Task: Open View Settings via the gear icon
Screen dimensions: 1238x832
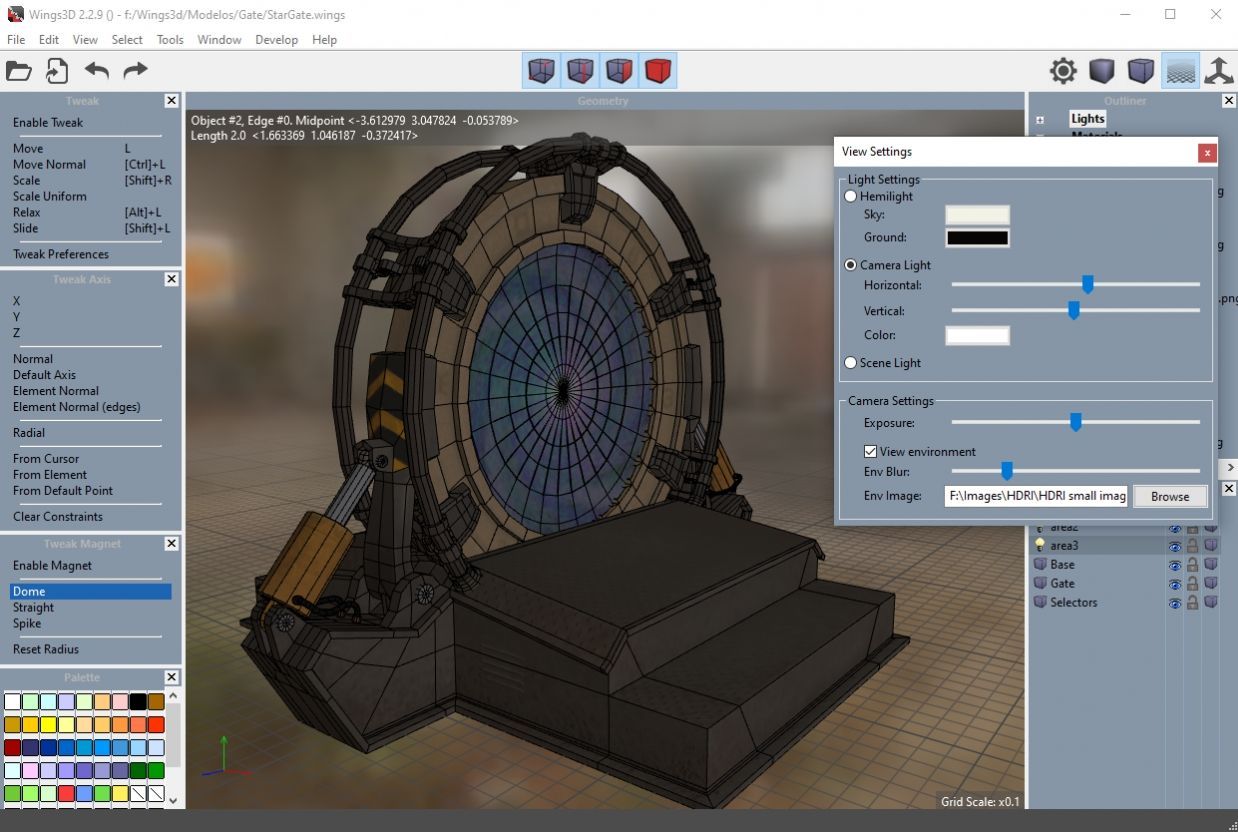Action: [x=1062, y=70]
